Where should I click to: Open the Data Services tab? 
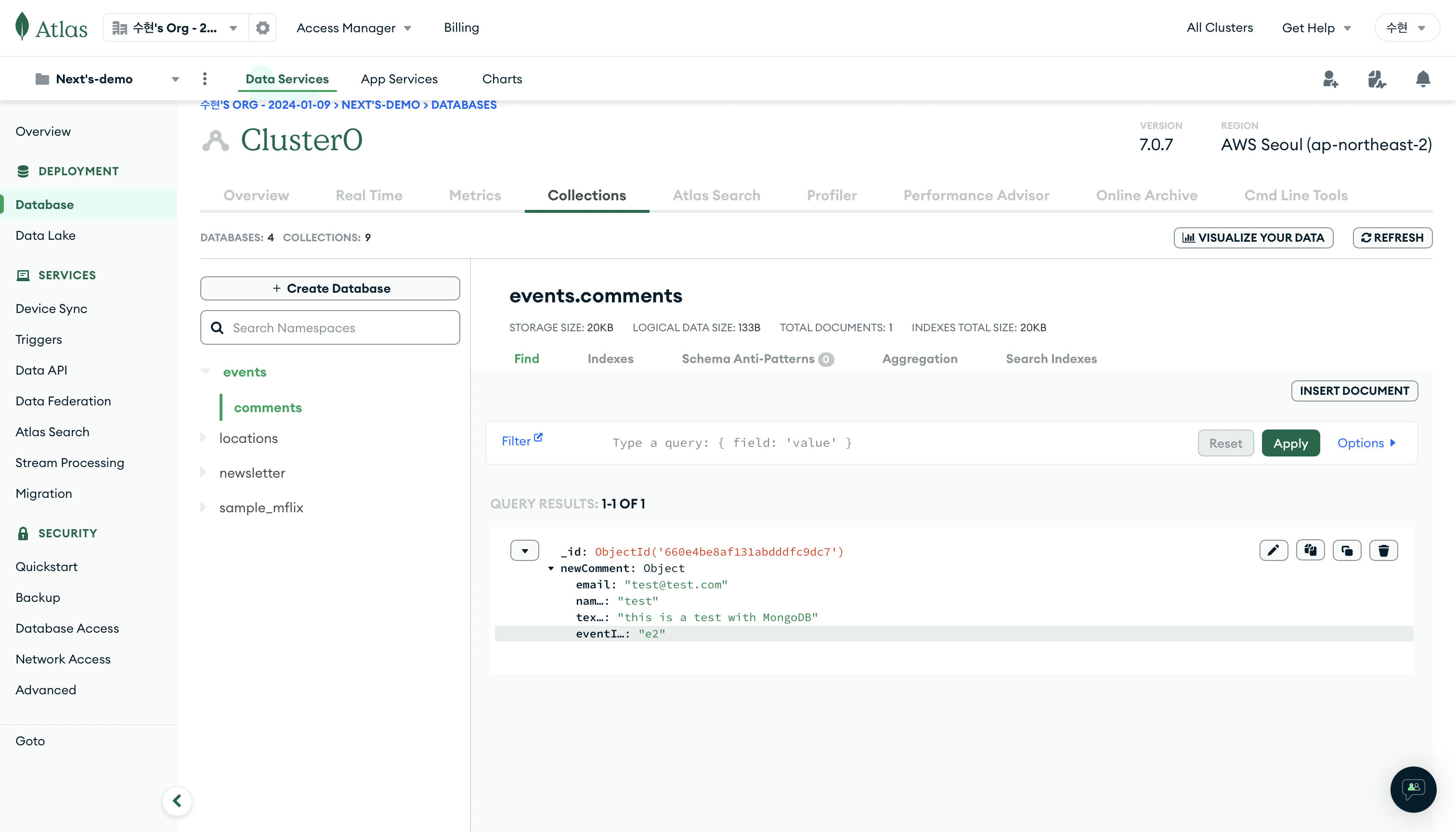coord(287,79)
